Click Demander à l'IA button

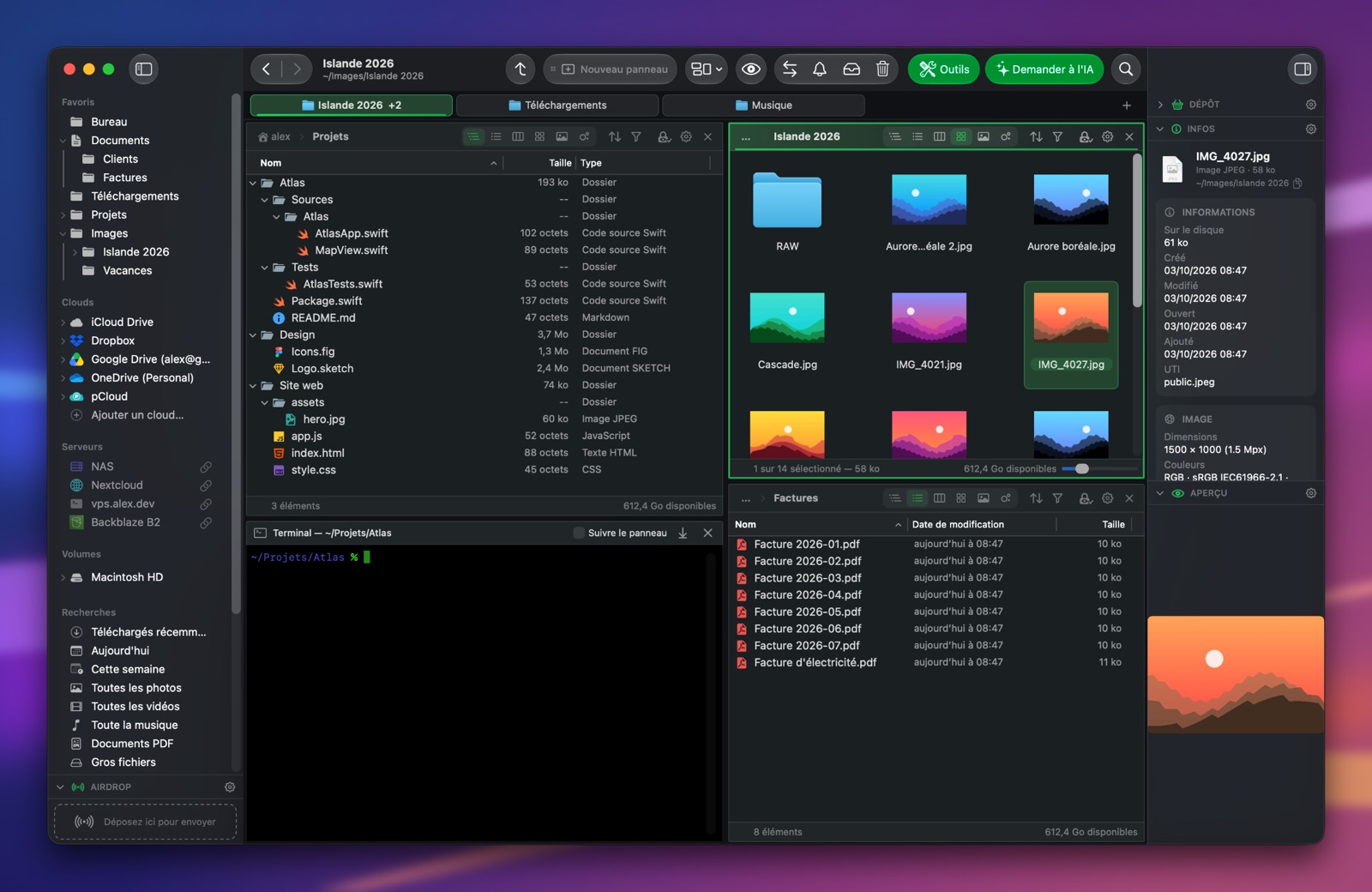point(1044,69)
